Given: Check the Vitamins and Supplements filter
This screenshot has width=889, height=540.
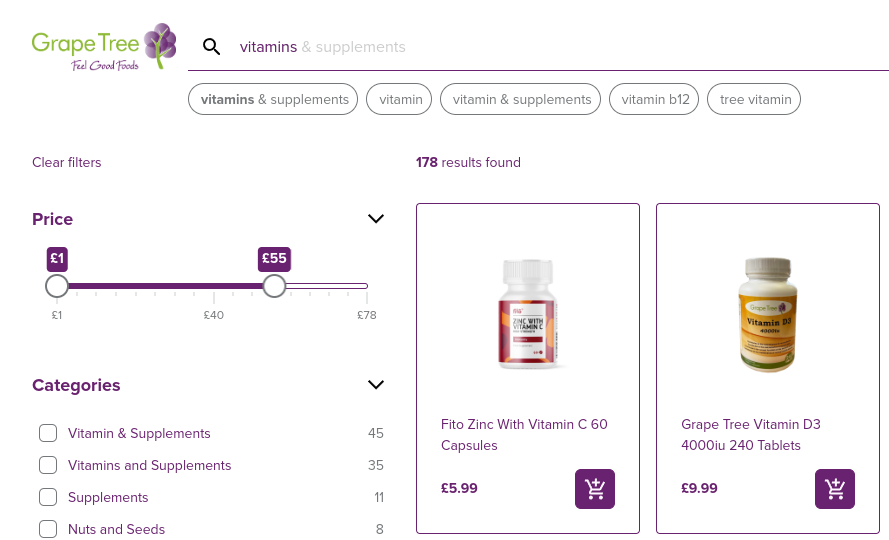Looking at the screenshot, I should 48,465.
